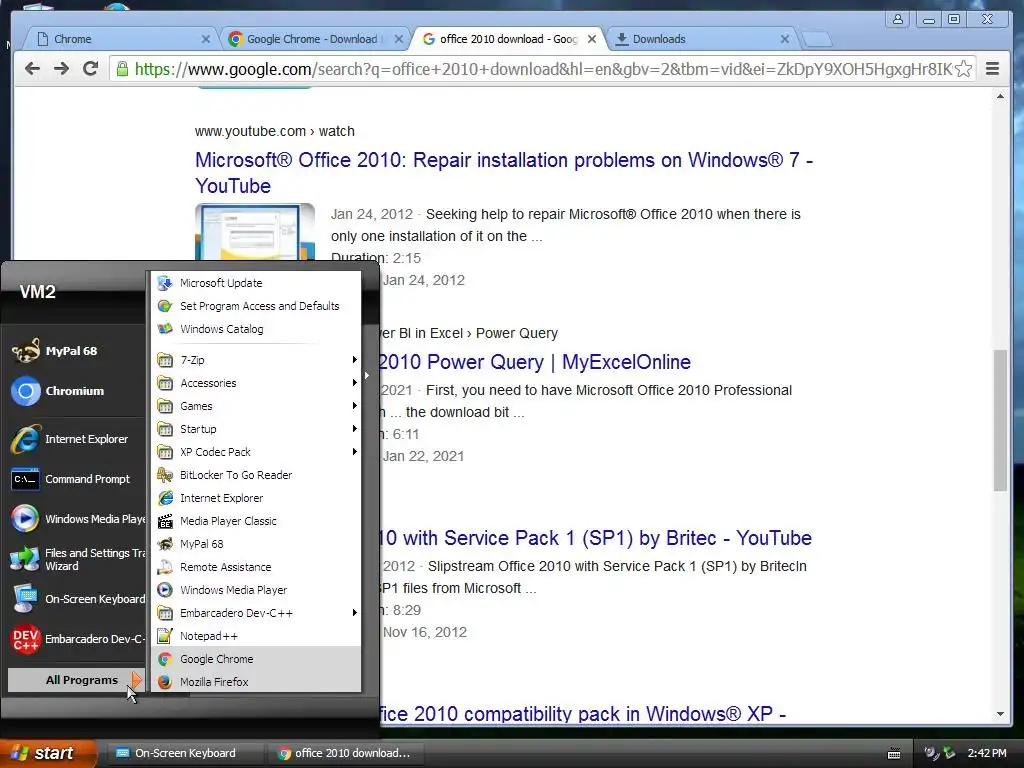Launch Mozilla Firefox from All Programs
Screen dimensions: 1024x768
pos(256,682)
